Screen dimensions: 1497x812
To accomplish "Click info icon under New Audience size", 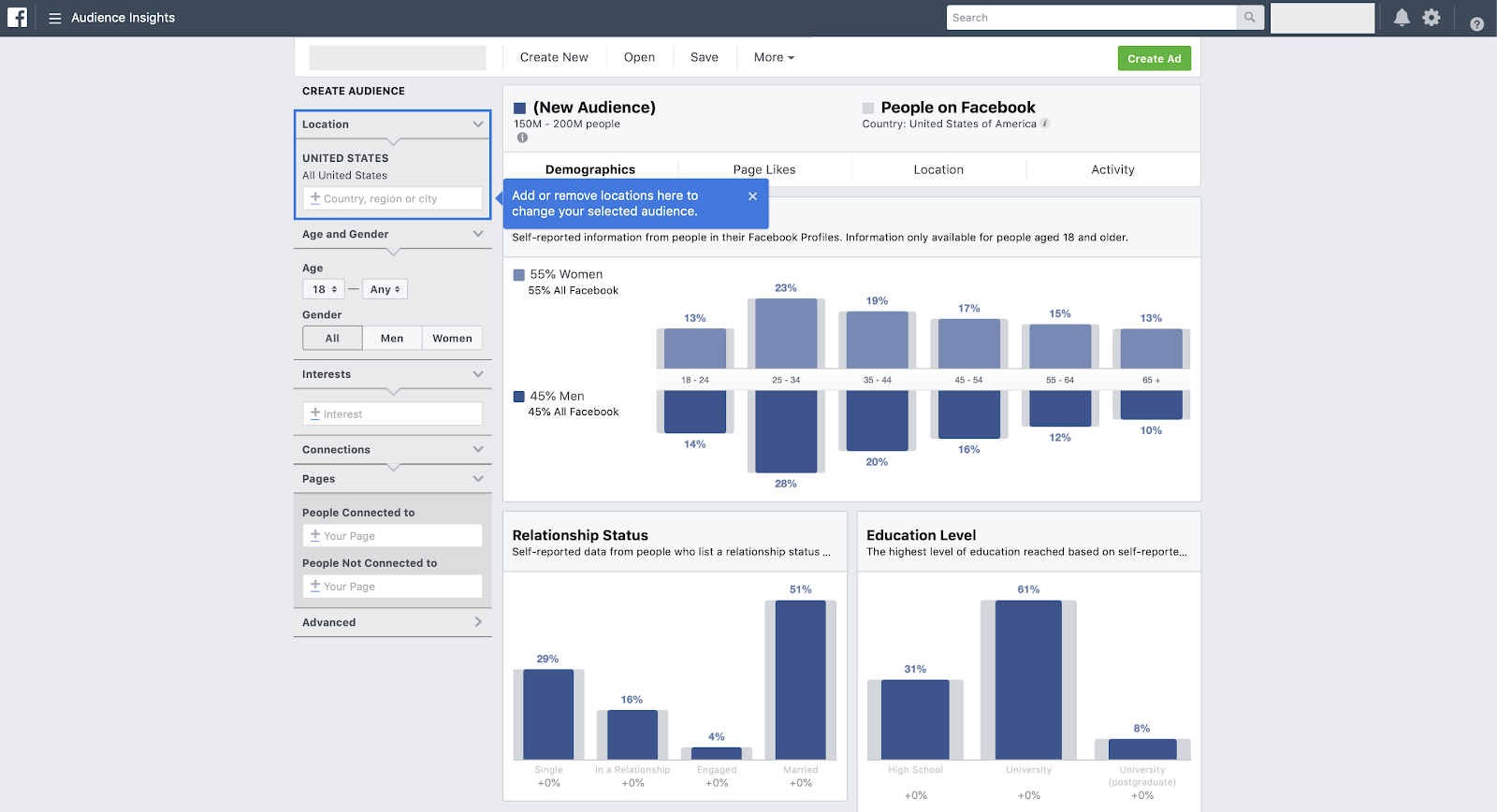I will pos(522,138).
